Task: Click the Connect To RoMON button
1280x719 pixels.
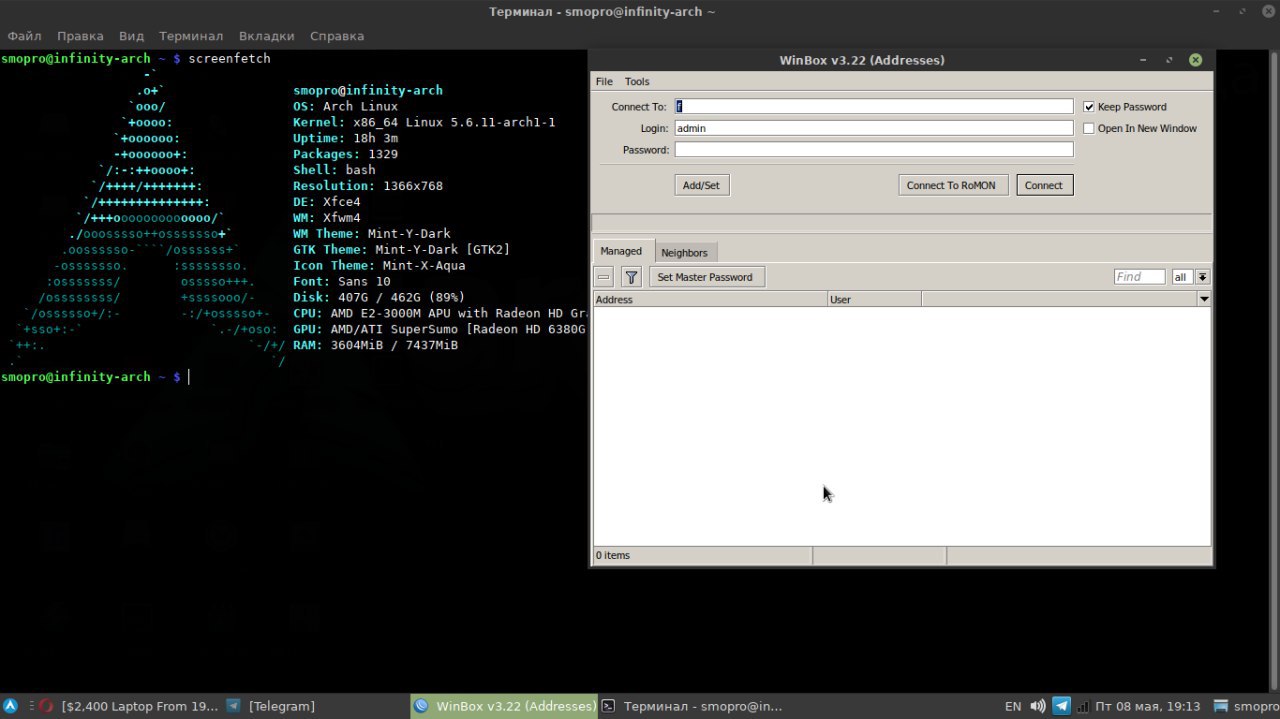Action: click(951, 185)
